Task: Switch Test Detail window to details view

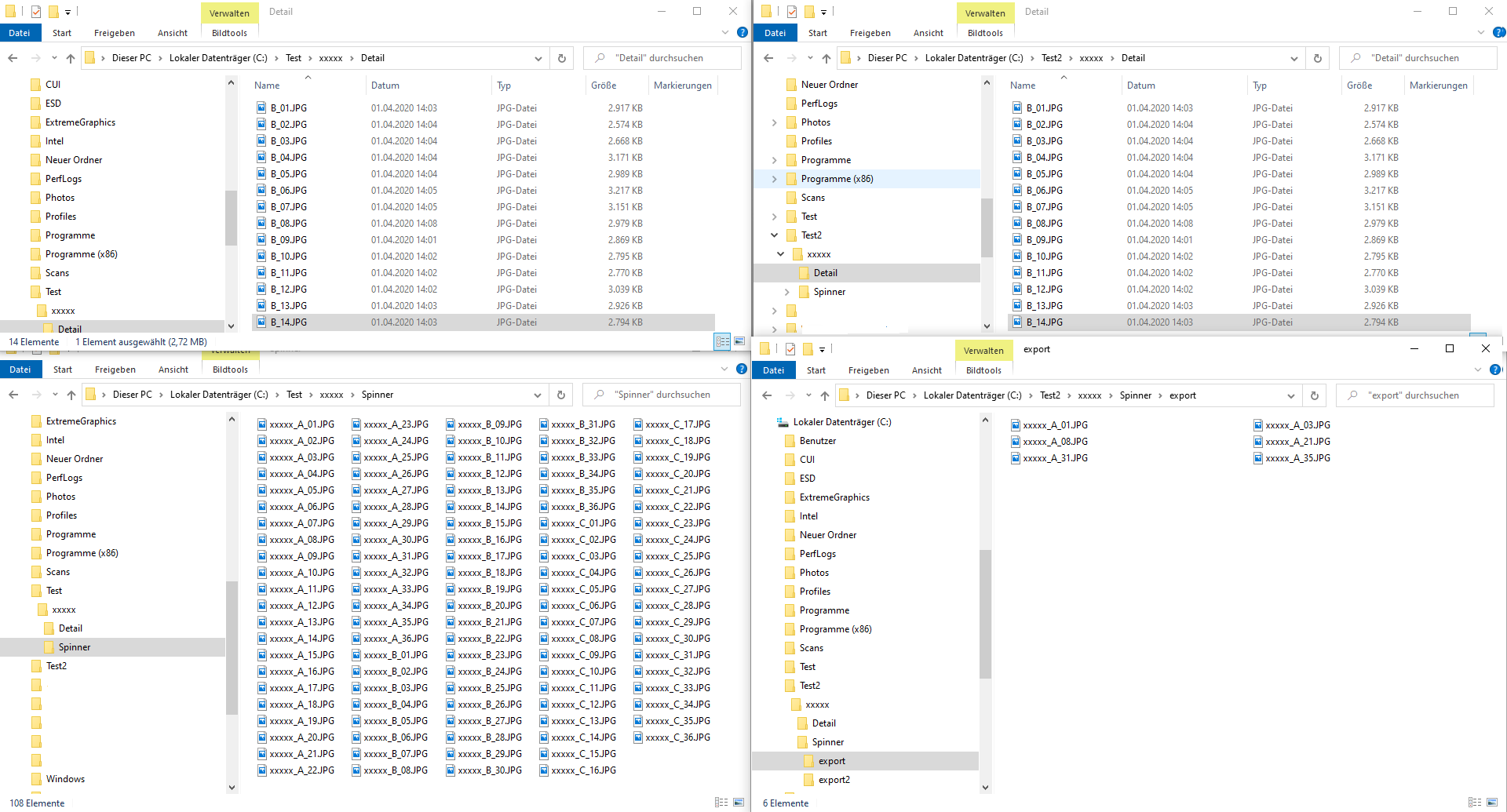Action: coord(723,341)
